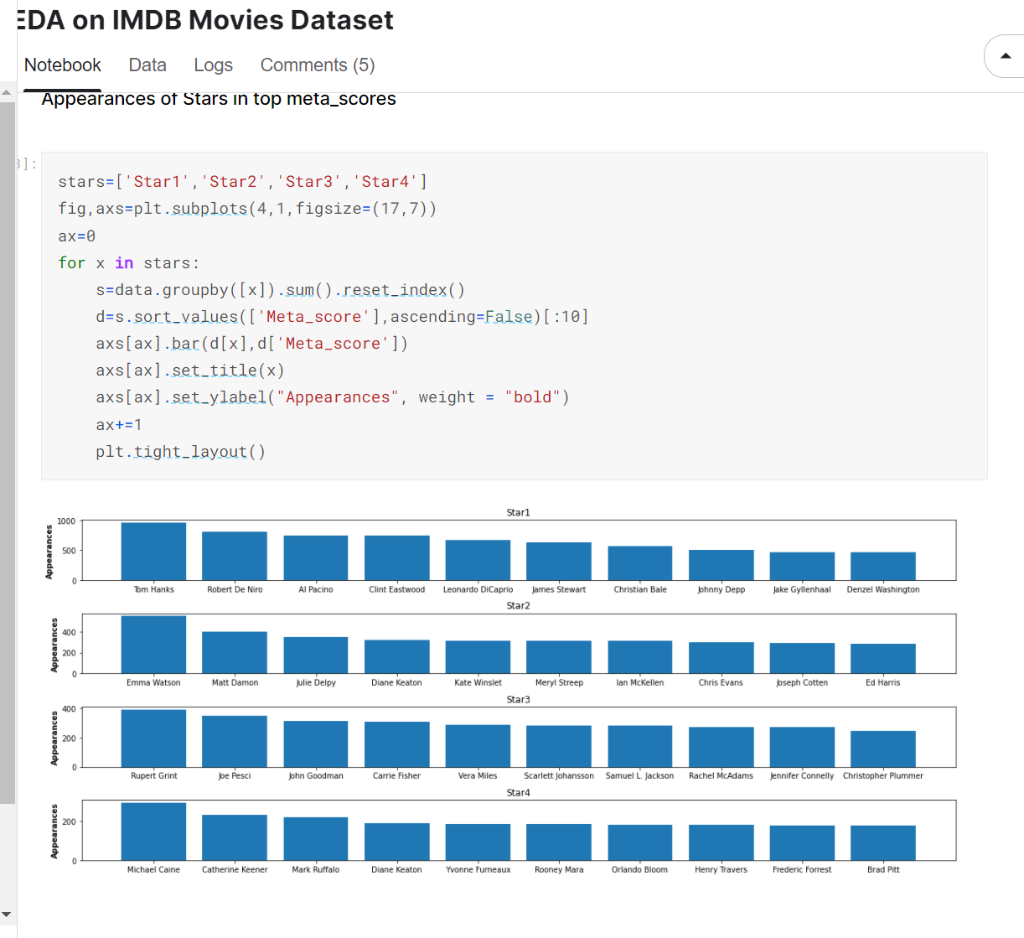Switch to the Notebook tab
The height and width of the screenshot is (938, 1024).
click(62, 64)
